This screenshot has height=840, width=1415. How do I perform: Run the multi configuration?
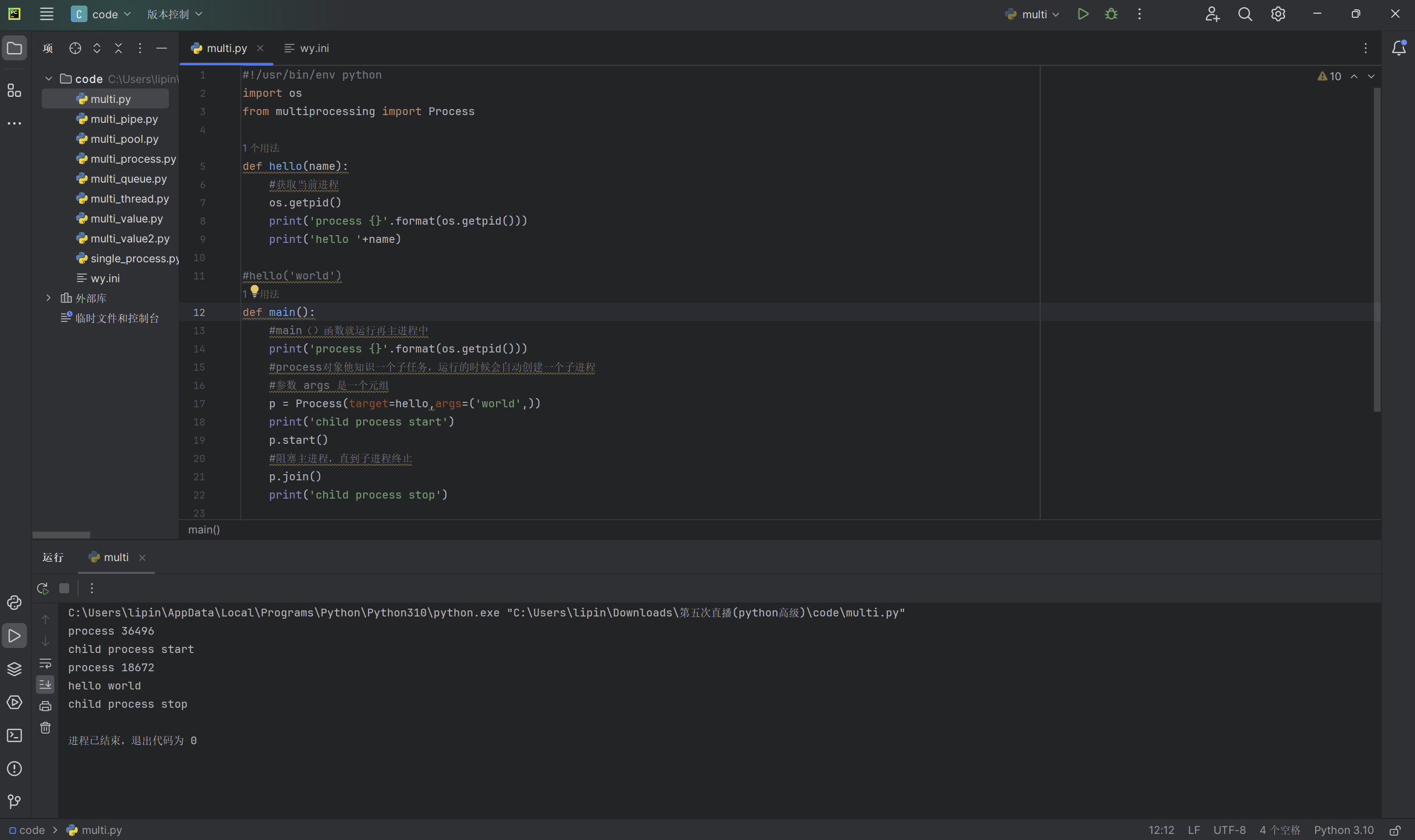[x=1083, y=14]
